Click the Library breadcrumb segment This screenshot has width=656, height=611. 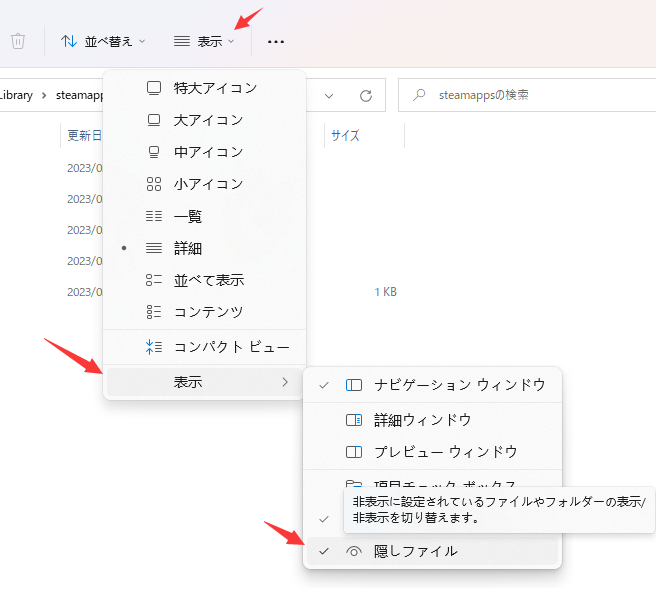point(16,95)
